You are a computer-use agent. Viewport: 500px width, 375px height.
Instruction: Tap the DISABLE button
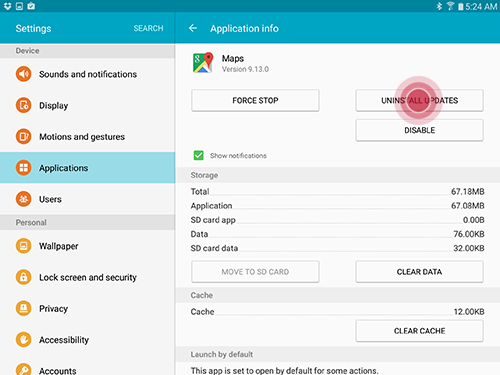(x=419, y=130)
